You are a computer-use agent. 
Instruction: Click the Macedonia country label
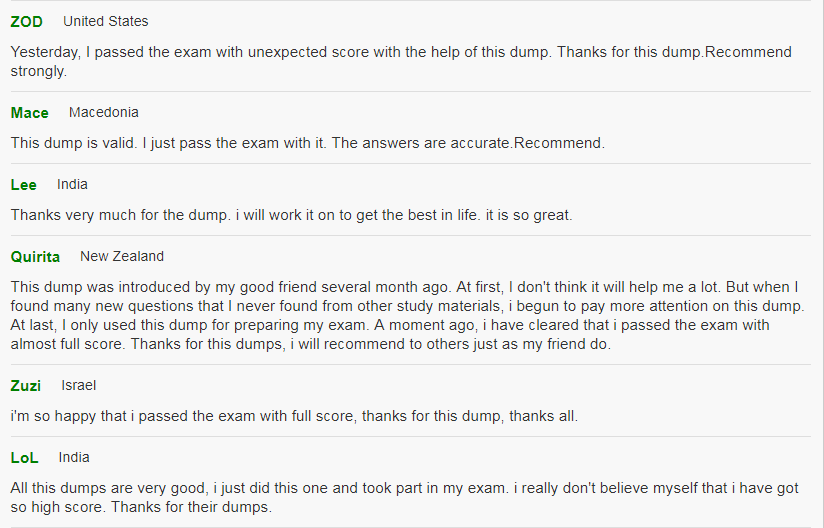[104, 112]
